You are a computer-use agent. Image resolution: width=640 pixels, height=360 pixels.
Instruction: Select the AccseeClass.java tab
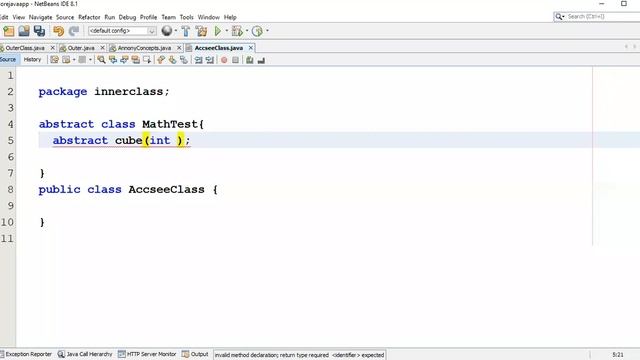click(218, 48)
